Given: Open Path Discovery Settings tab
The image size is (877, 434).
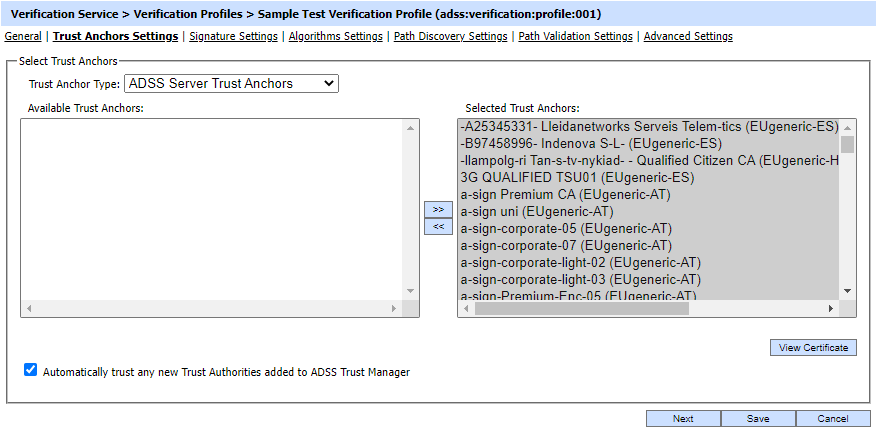Looking at the screenshot, I should (450, 36).
